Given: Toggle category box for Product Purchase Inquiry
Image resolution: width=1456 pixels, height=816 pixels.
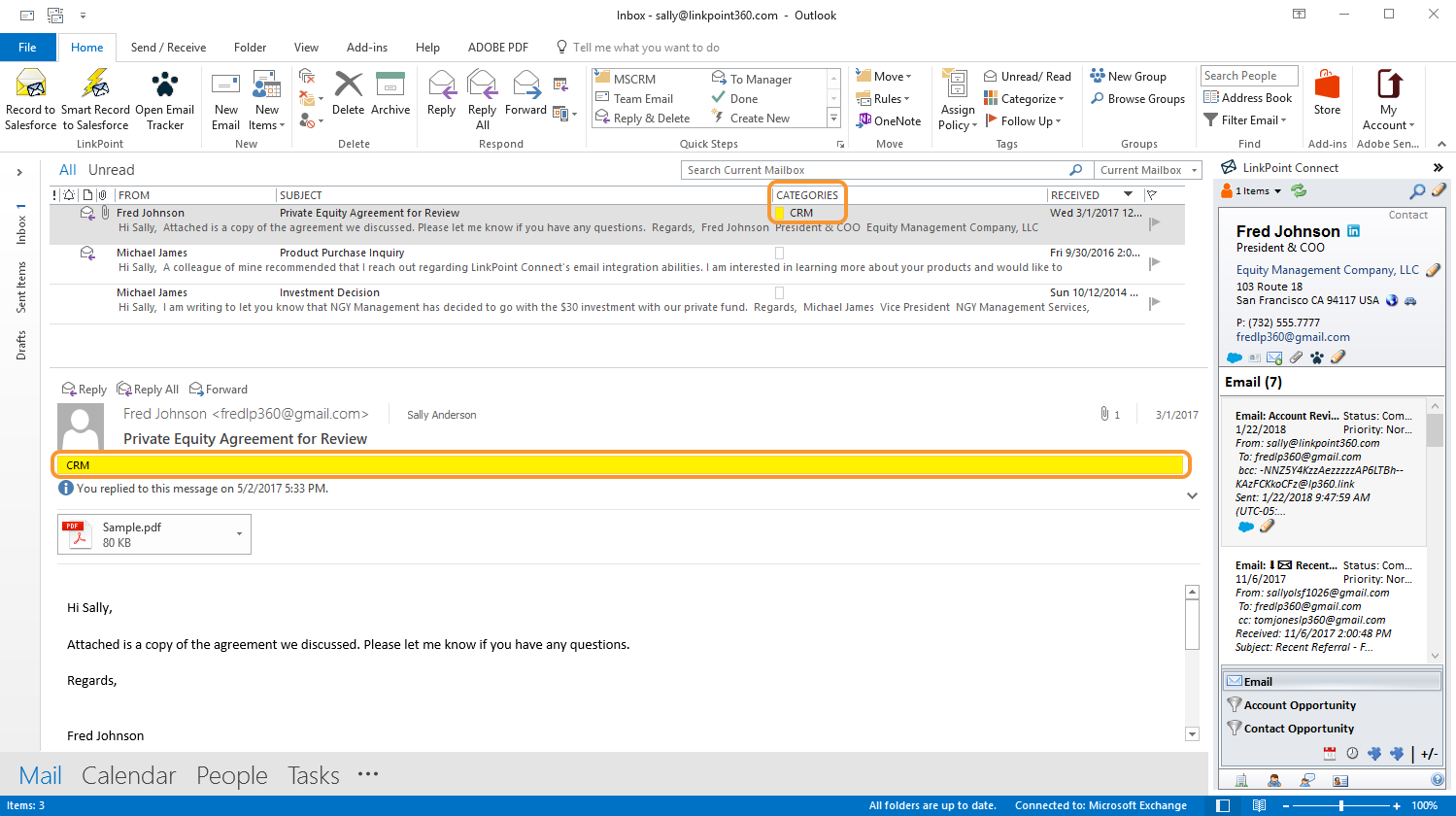Looking at the screenshot, I should pos(779,253).
